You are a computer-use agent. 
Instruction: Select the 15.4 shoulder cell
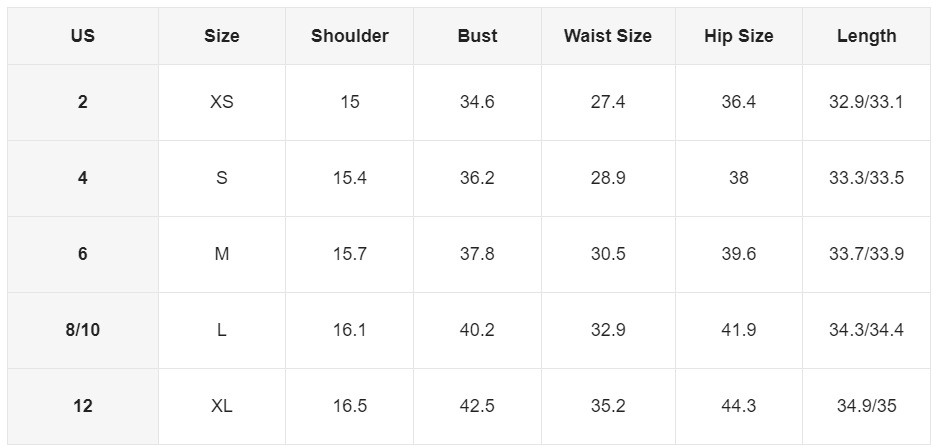coord(349,178)
